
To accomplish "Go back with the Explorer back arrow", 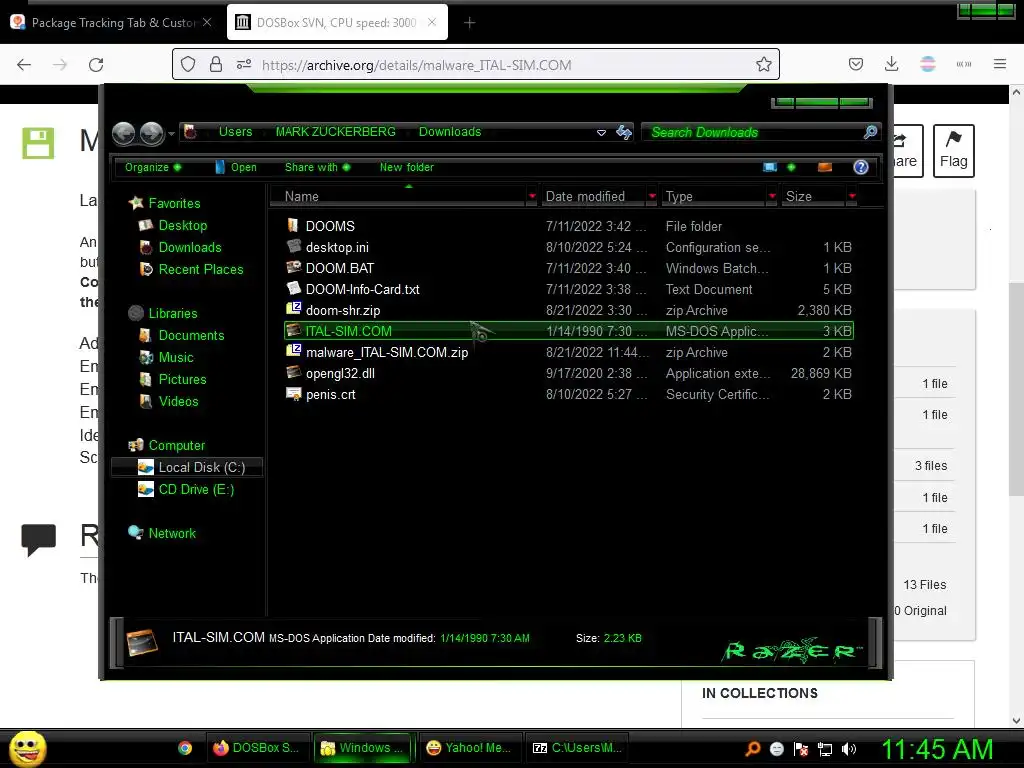I will pyautogui.click(x=123, y=133).
